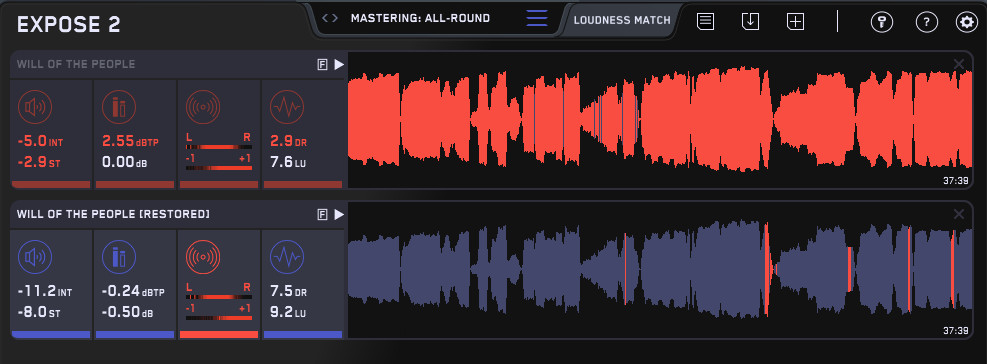
Task: Click the red status bar under Restored stereo
Action: (218, 335)
